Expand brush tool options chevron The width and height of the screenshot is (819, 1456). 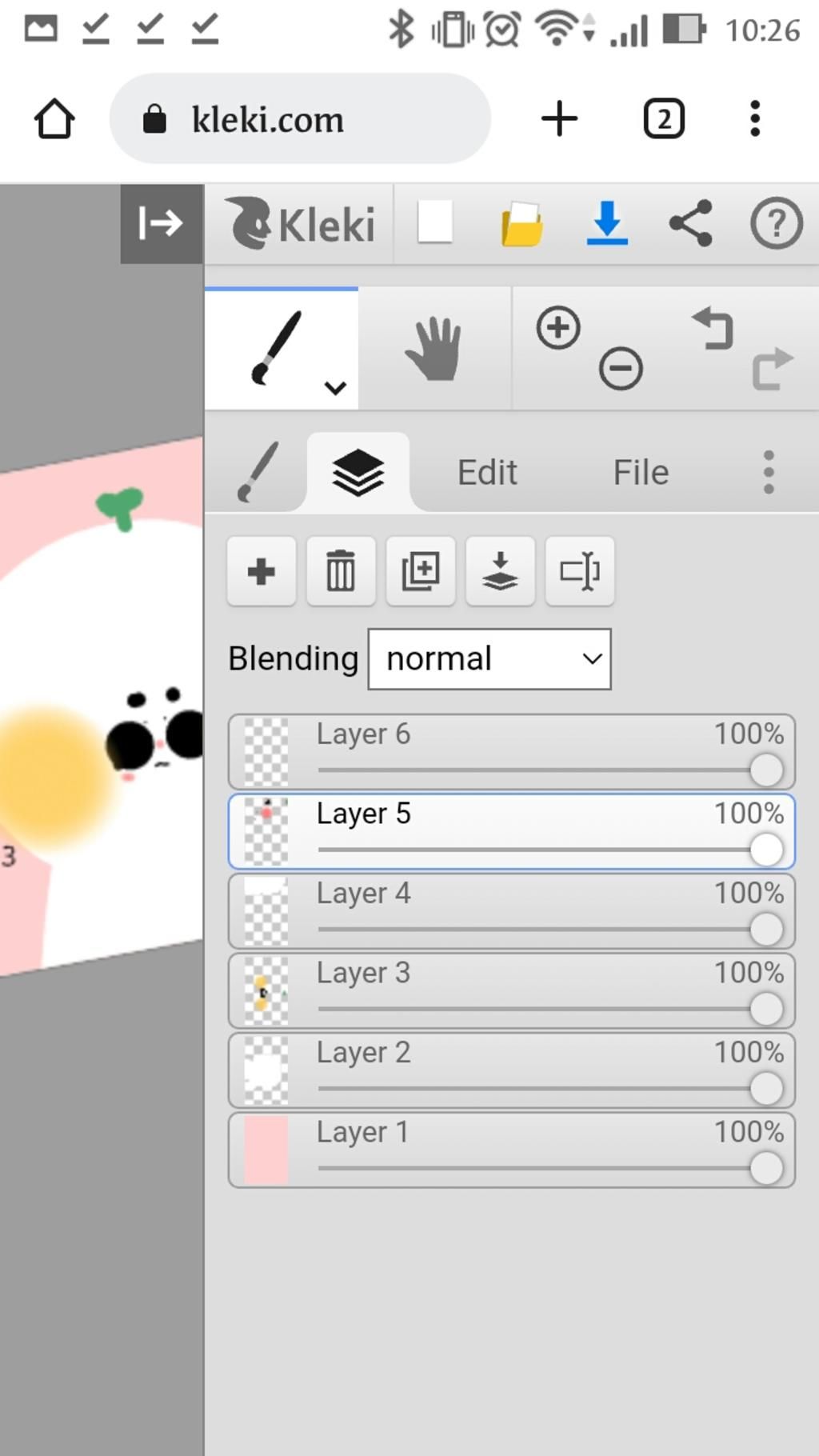(335, 388)
